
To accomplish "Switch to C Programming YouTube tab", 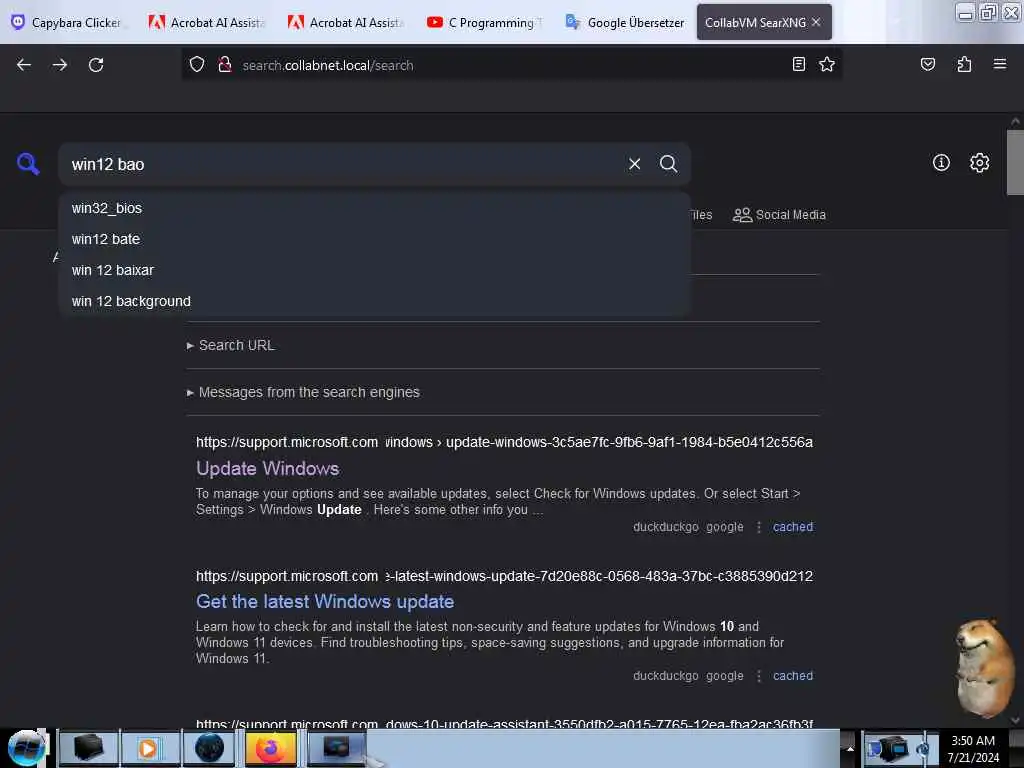I will coord(485,22).
